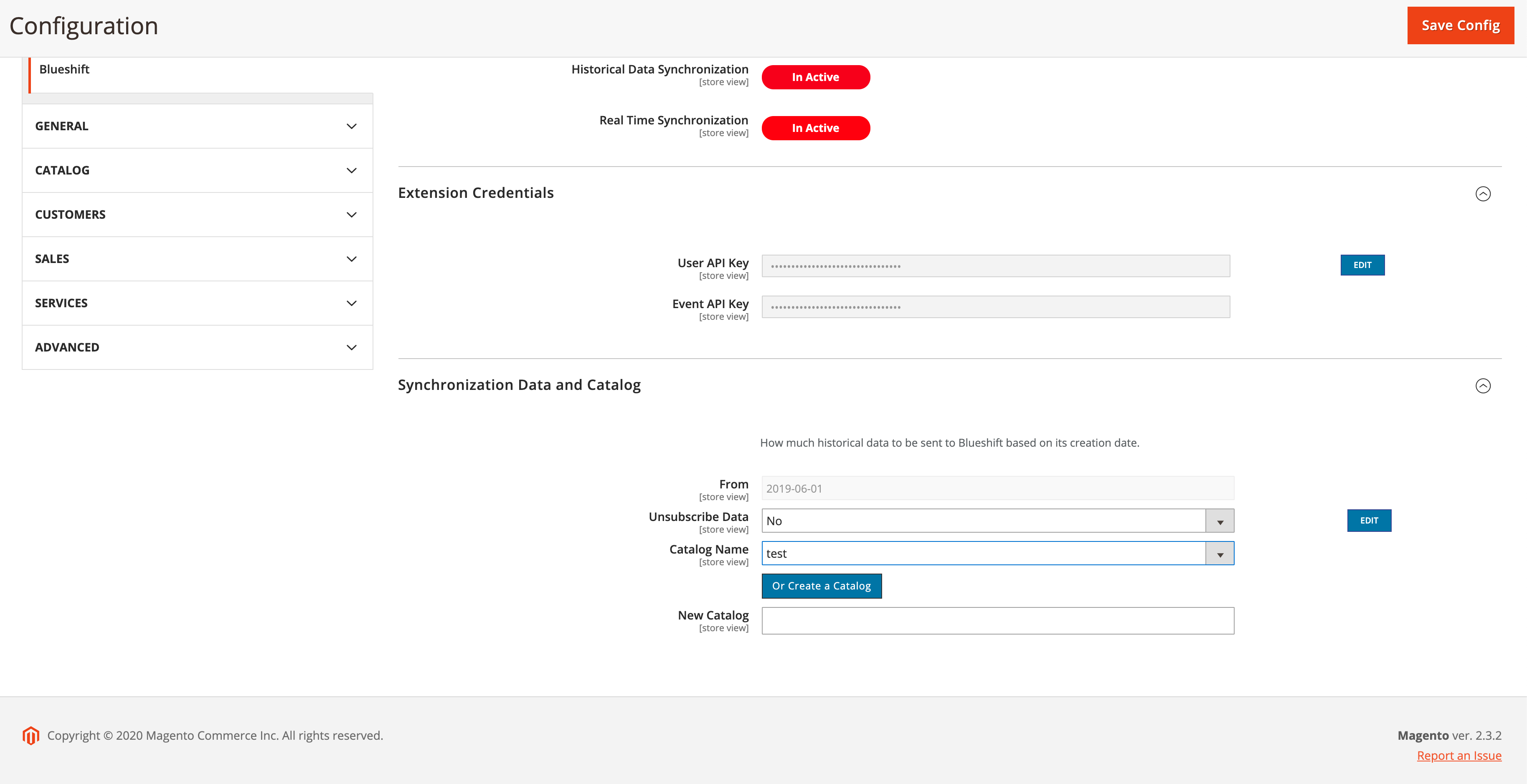Collapse the Extension Credentials section icon
The height and width of the screenshot is (784, 1527).
click(1483, 194)
